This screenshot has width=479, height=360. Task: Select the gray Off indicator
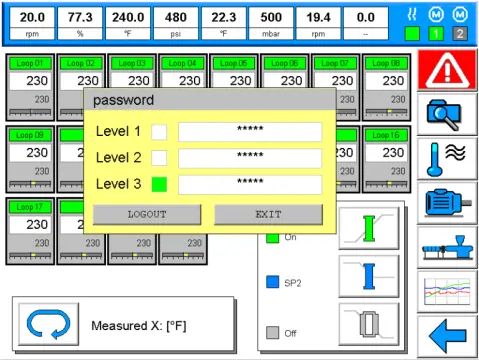(273, 333)
